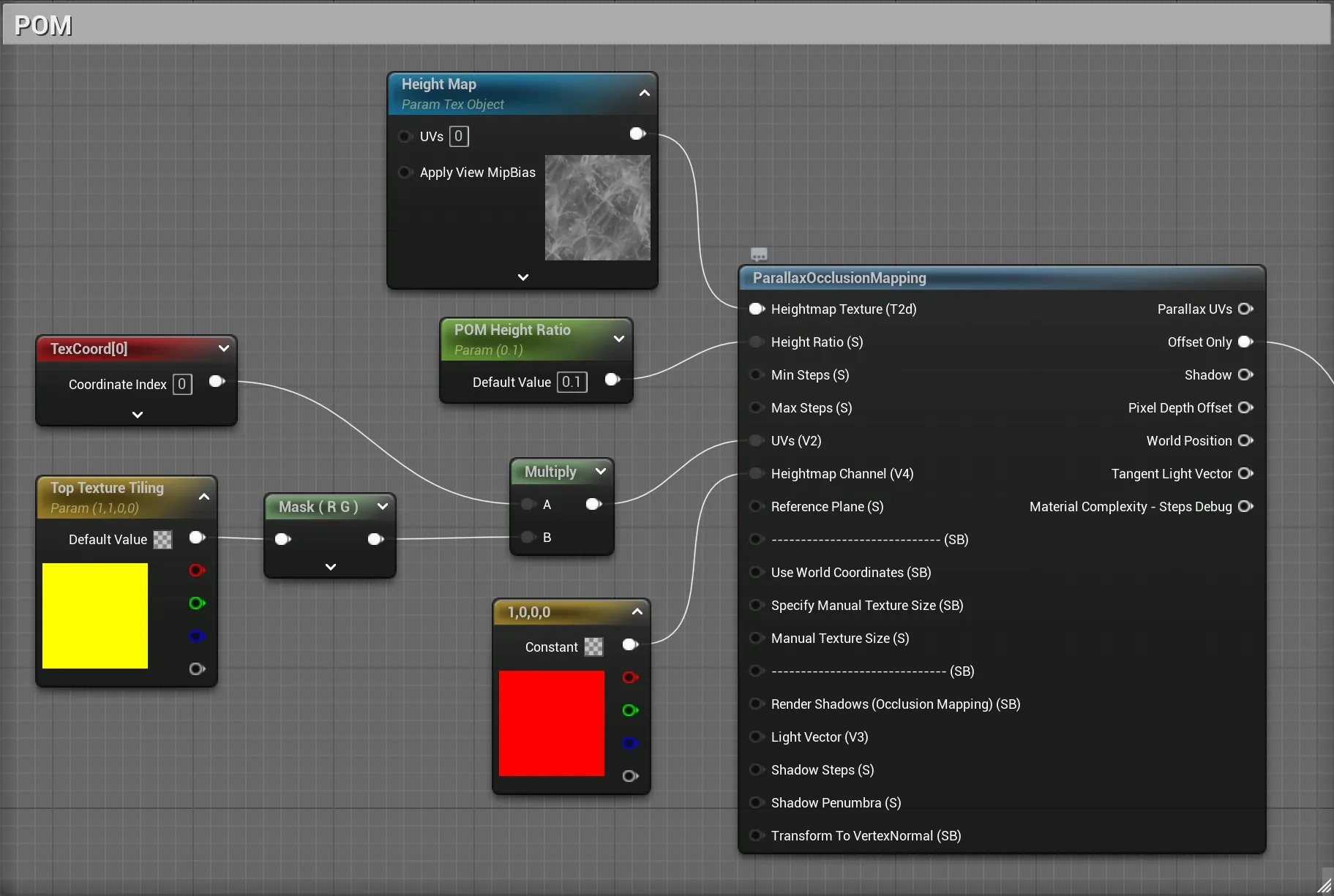Collapse the 1,0,0,0 constant node chevron

[x=637, y=611]
